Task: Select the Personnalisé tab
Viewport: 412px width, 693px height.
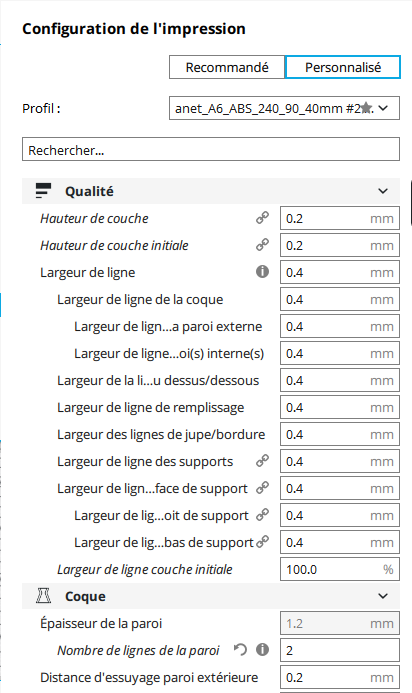Action: (343, 67)
